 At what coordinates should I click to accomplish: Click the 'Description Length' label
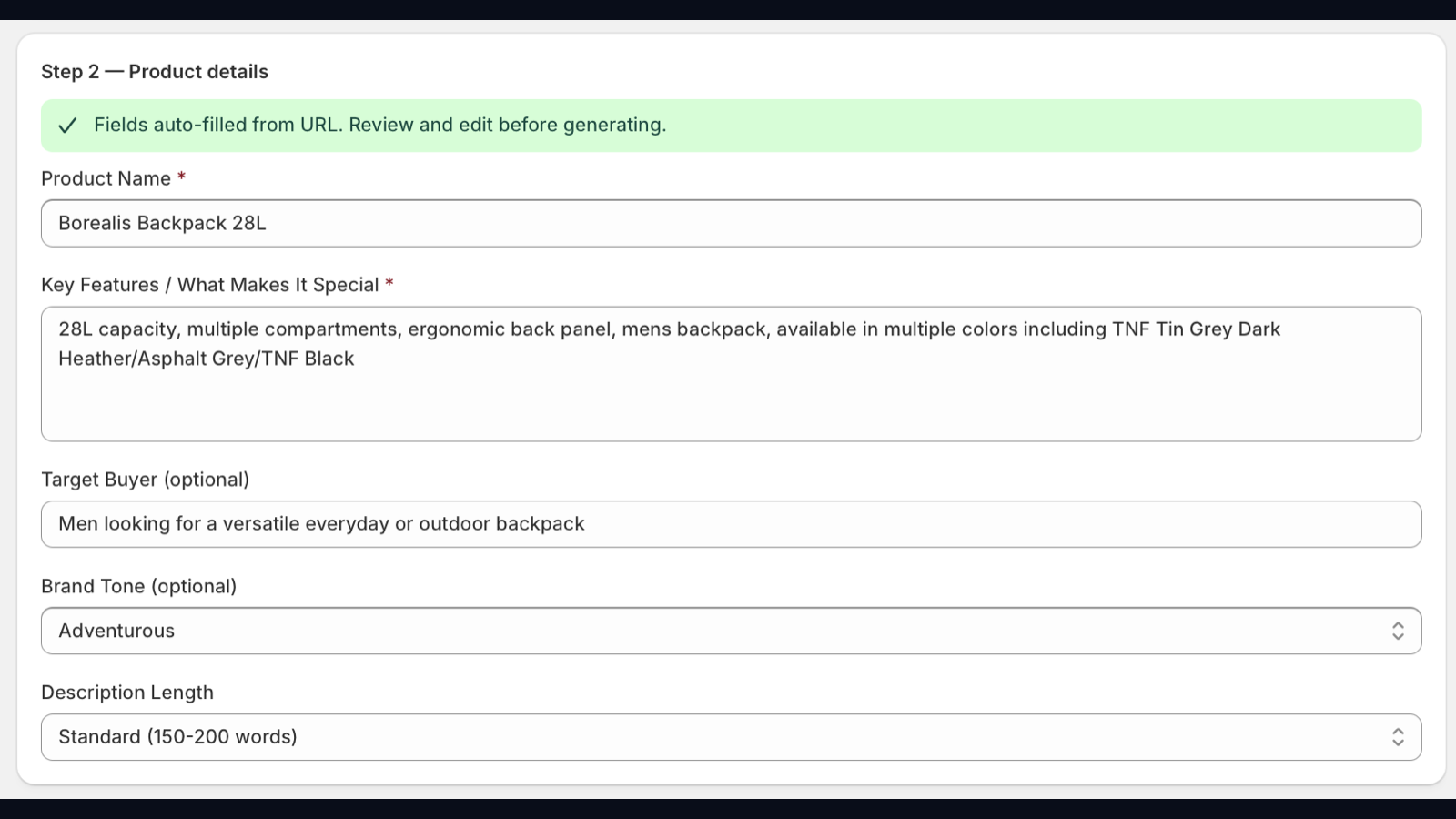click(x=127, y=693)
